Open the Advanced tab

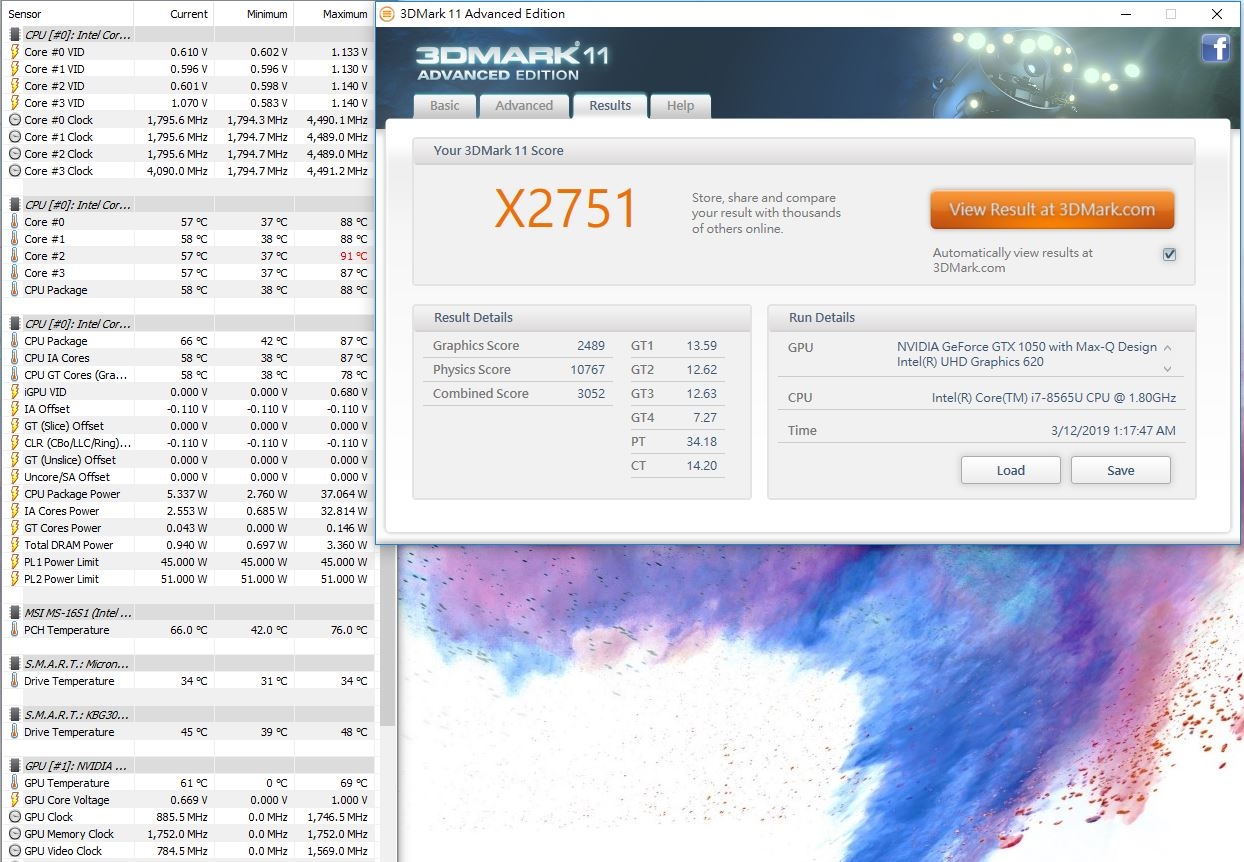[x=524, y=106]
